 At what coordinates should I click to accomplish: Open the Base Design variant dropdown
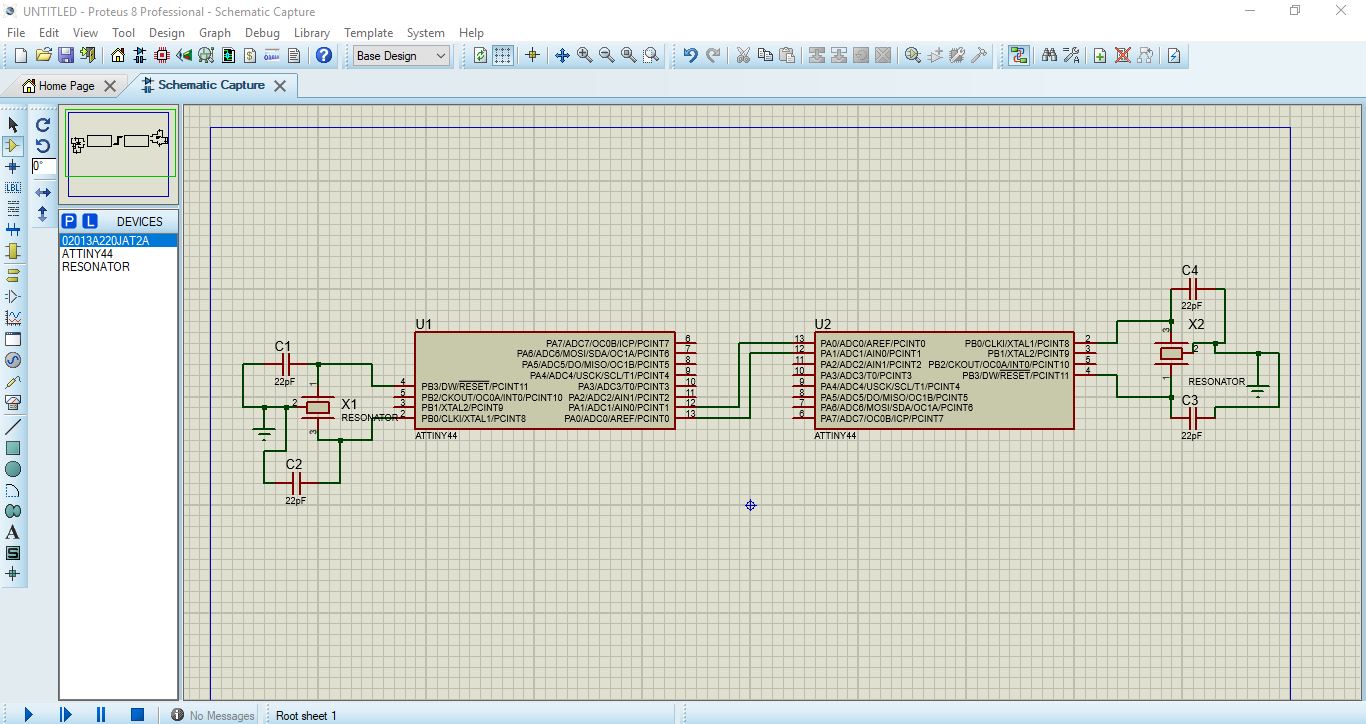tap(401, 56)
